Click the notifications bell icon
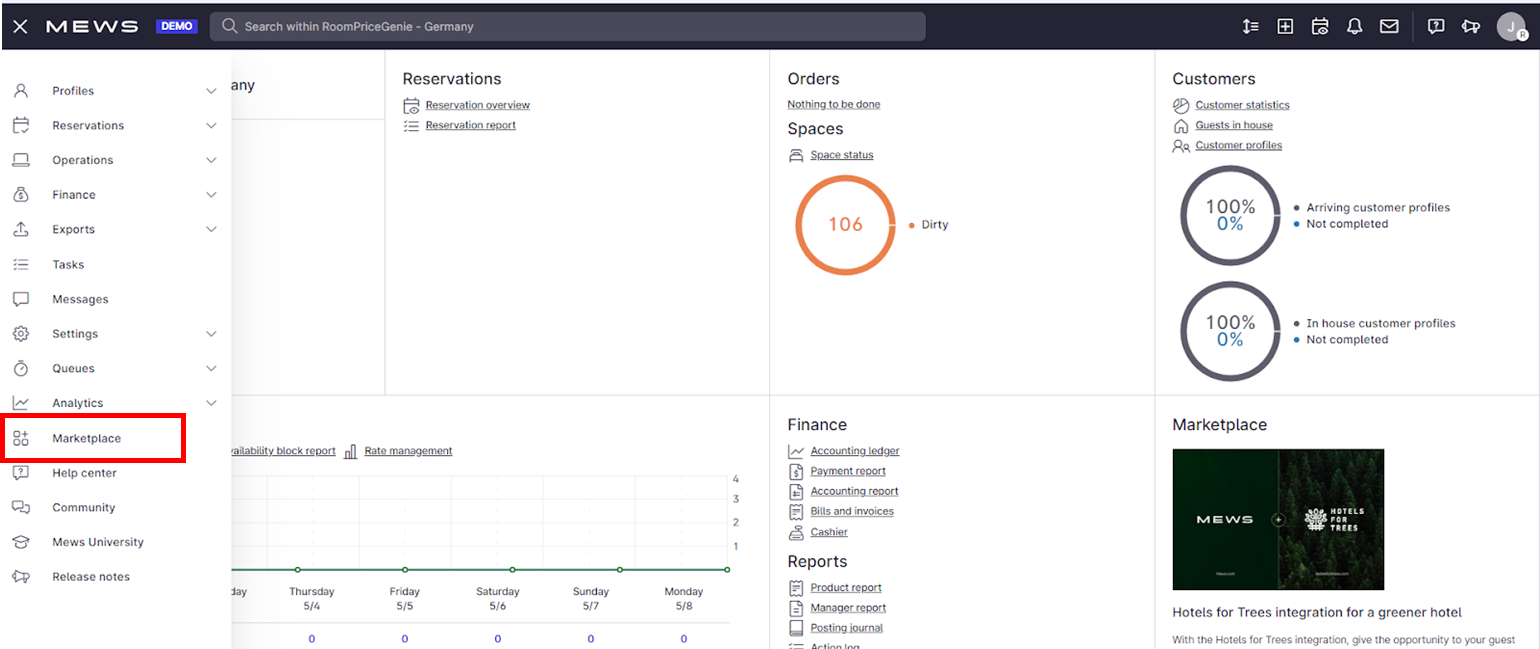 point(1354,27)
